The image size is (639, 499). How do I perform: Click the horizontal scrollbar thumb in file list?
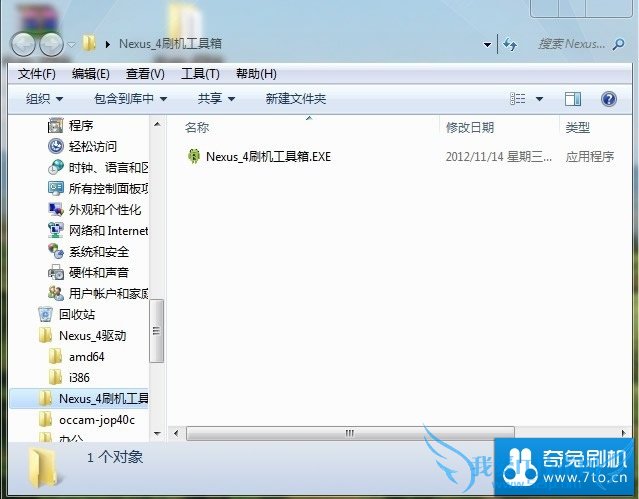click(350, 433)
